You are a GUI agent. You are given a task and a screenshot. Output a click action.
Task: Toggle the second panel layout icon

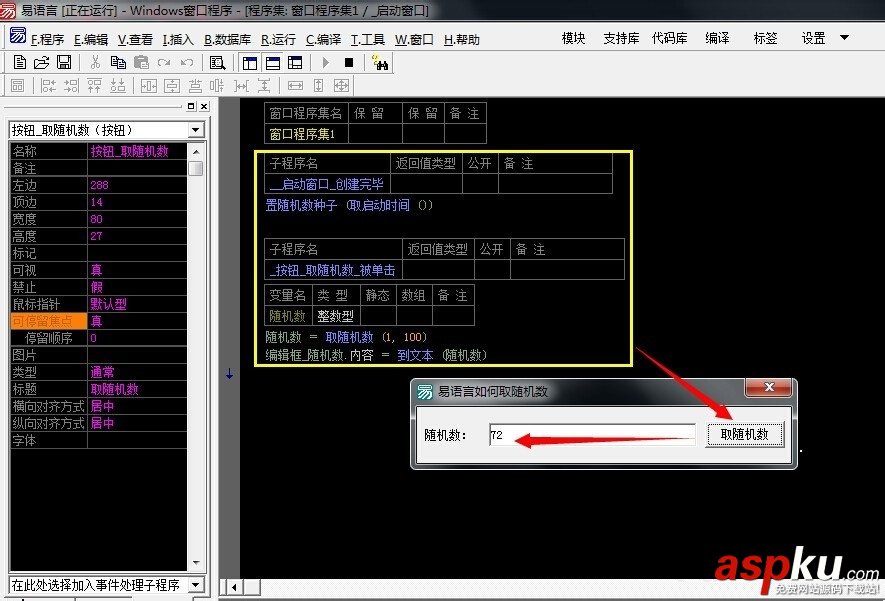(x=273, y=63)
